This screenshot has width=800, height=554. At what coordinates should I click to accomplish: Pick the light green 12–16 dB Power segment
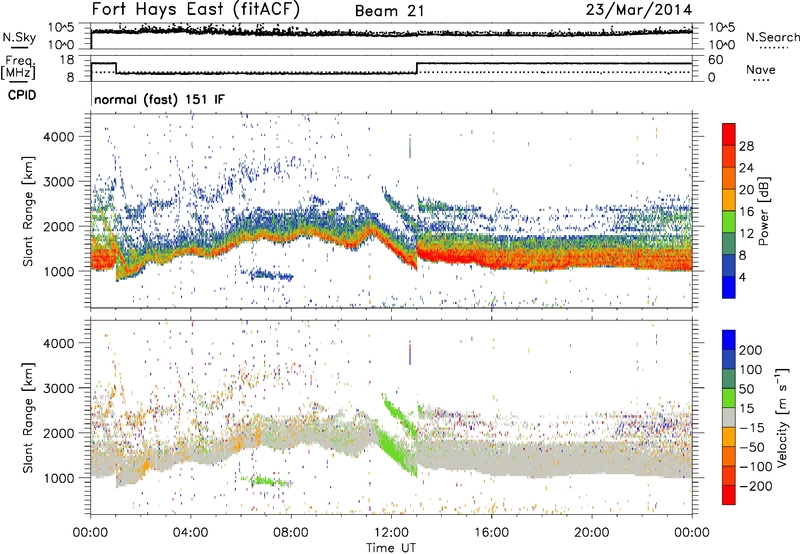click(x=729, y=222)
